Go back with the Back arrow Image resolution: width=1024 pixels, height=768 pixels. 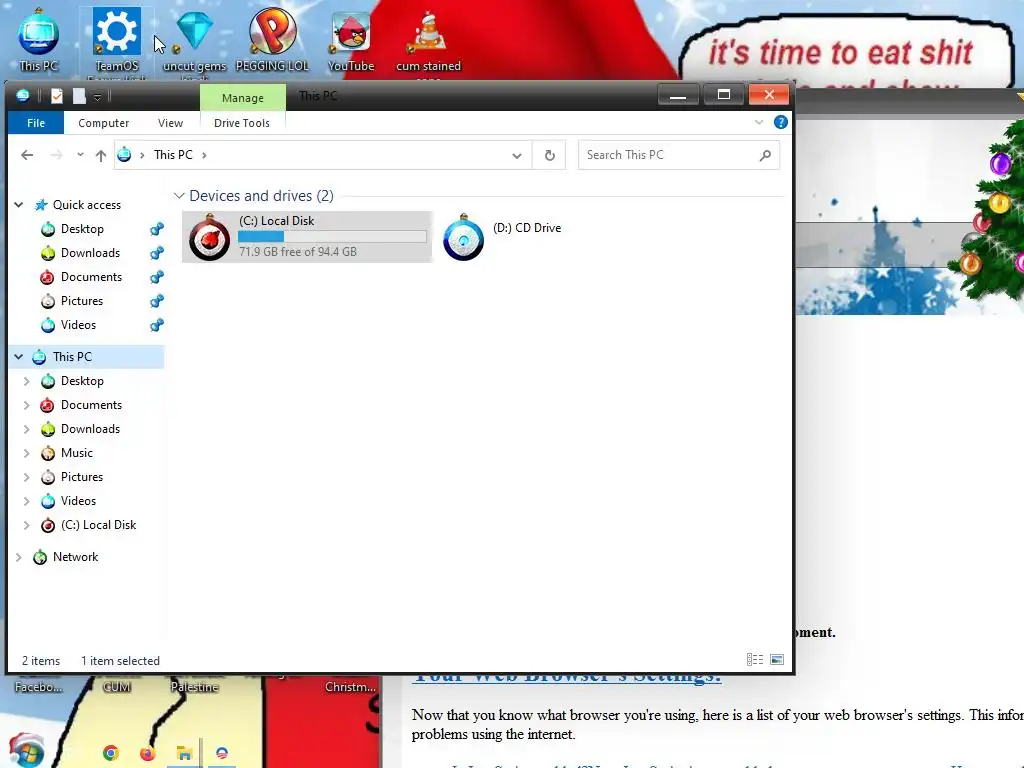(27, 155)
